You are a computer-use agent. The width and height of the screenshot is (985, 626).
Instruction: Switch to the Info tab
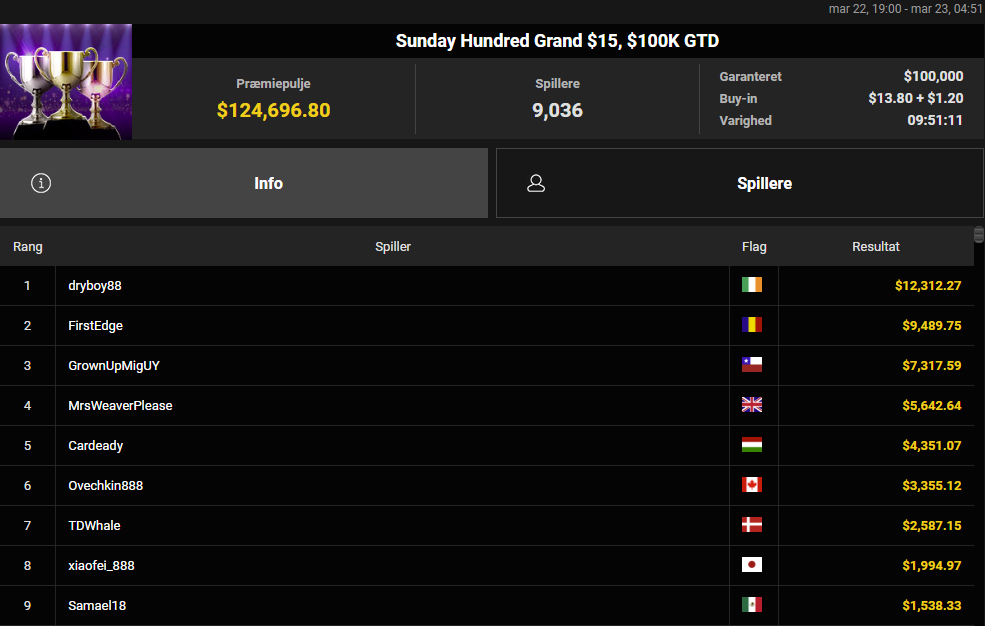click(268, 184)
